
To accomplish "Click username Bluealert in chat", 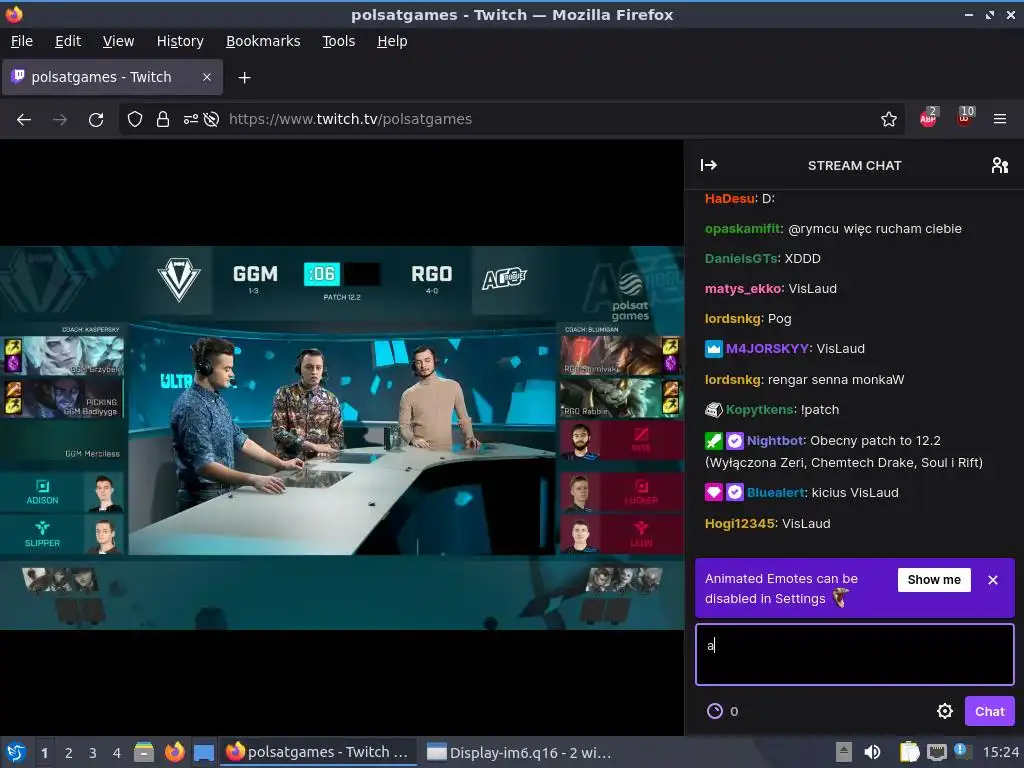I will pos(776,493).
